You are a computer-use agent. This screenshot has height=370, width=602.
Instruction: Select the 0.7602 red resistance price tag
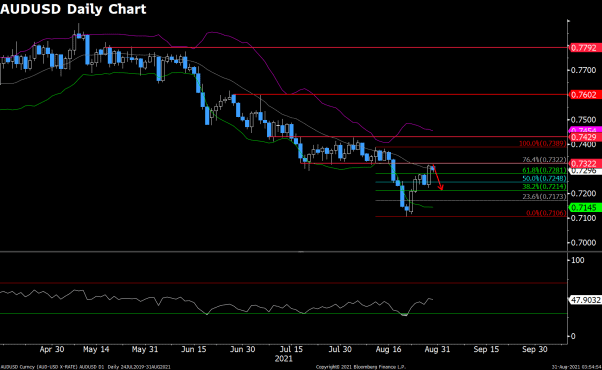(x=584, y=94)
